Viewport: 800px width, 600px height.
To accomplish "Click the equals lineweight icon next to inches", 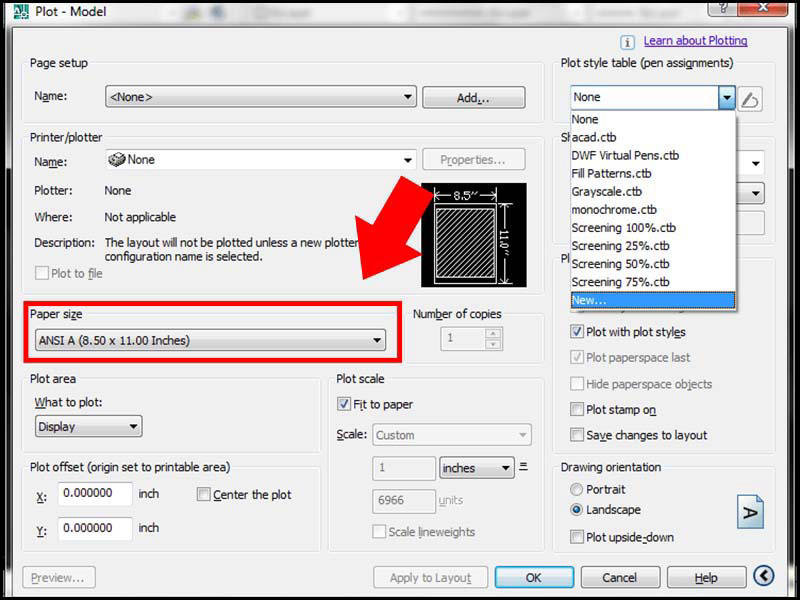I will coord(523,467).
